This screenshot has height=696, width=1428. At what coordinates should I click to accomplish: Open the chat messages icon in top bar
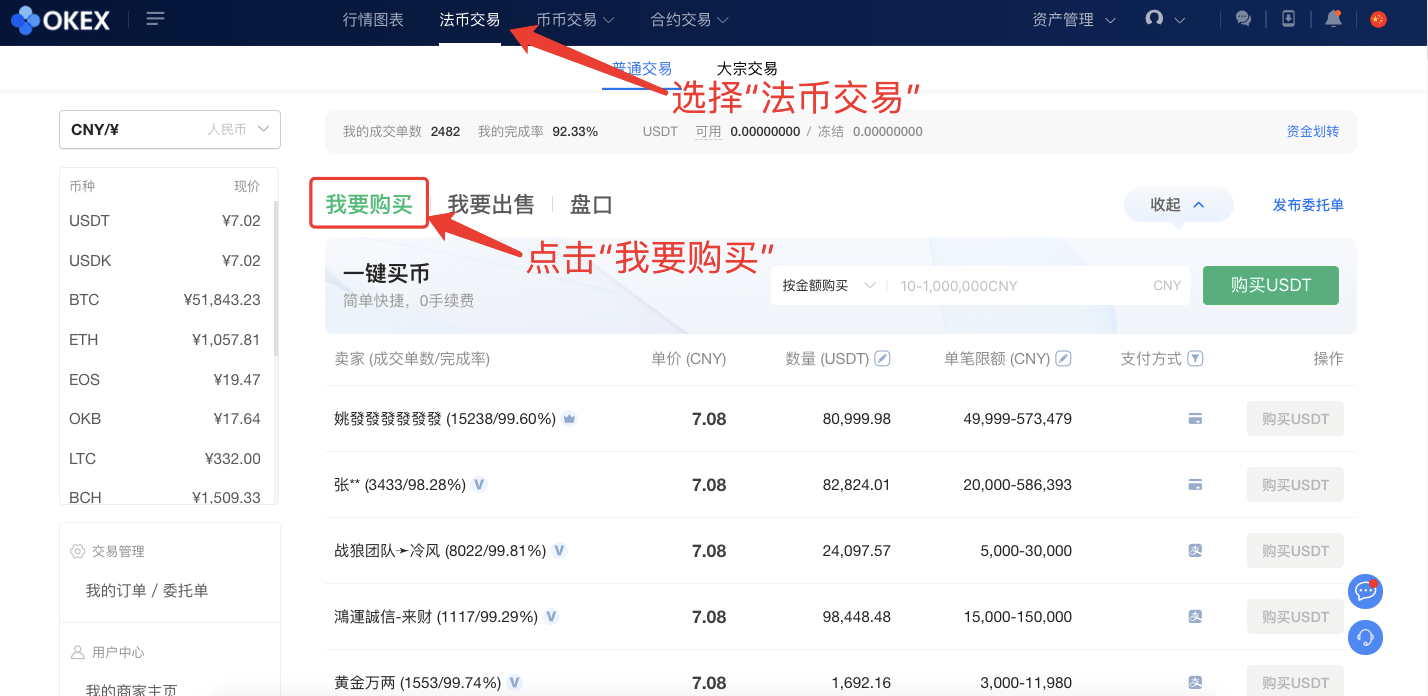(x=1244, y=19)
